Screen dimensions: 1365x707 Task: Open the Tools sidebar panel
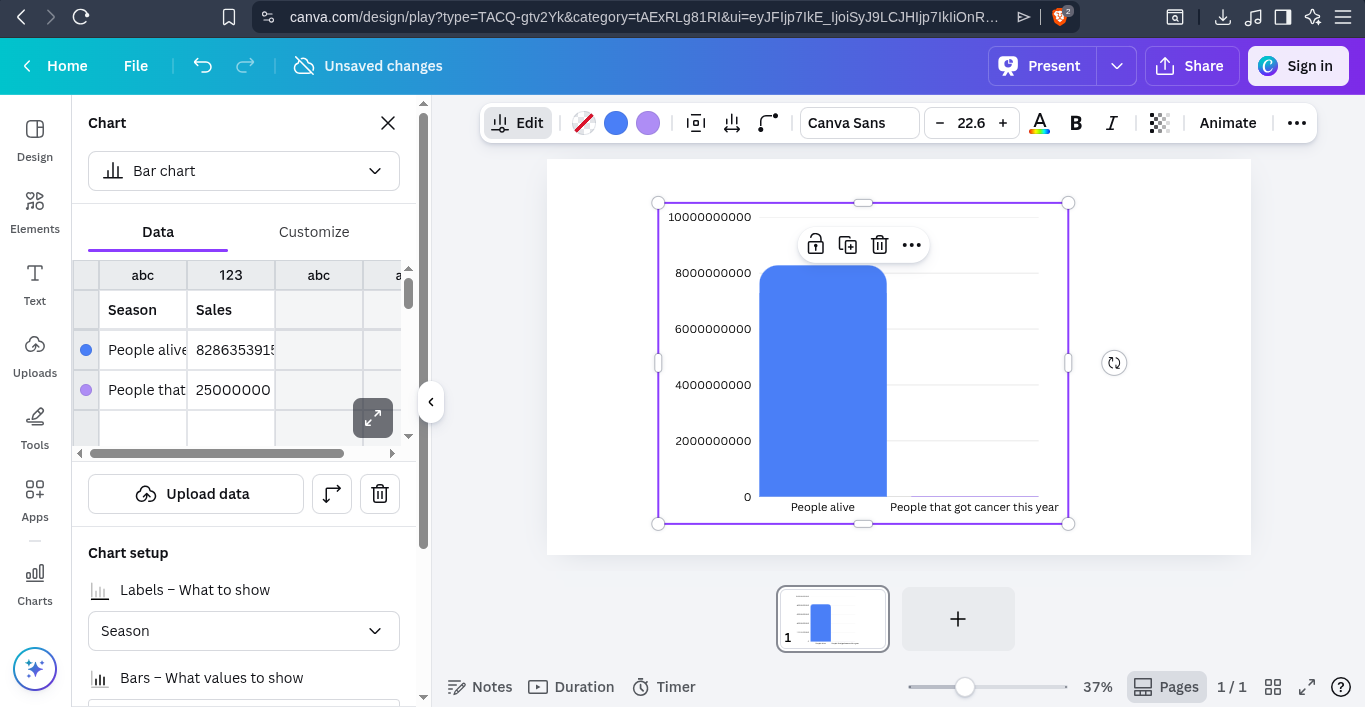click(x=35, y=428)
